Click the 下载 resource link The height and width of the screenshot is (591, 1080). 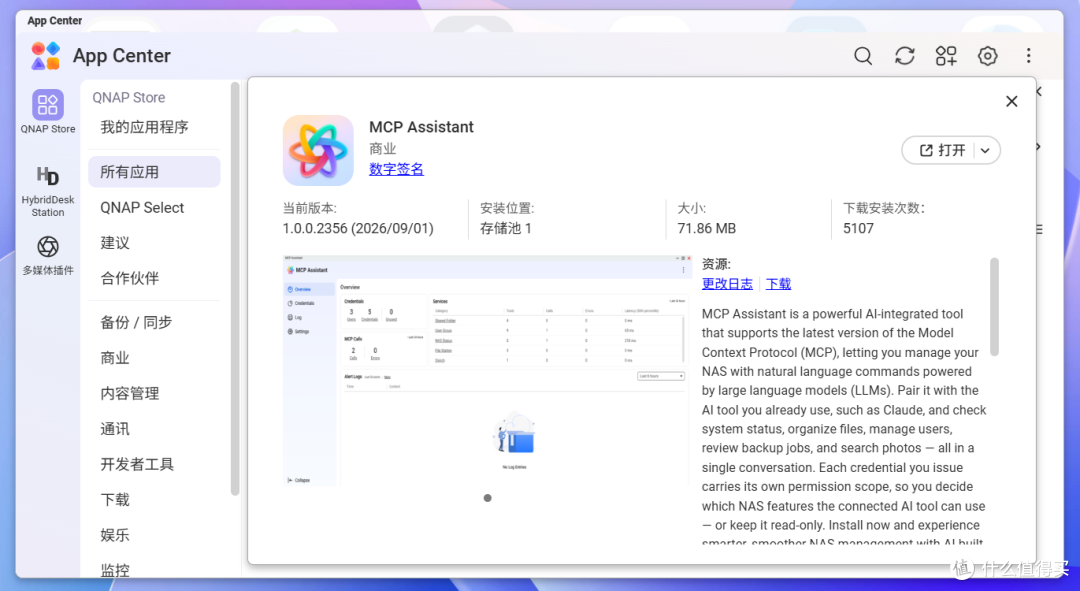778,284
